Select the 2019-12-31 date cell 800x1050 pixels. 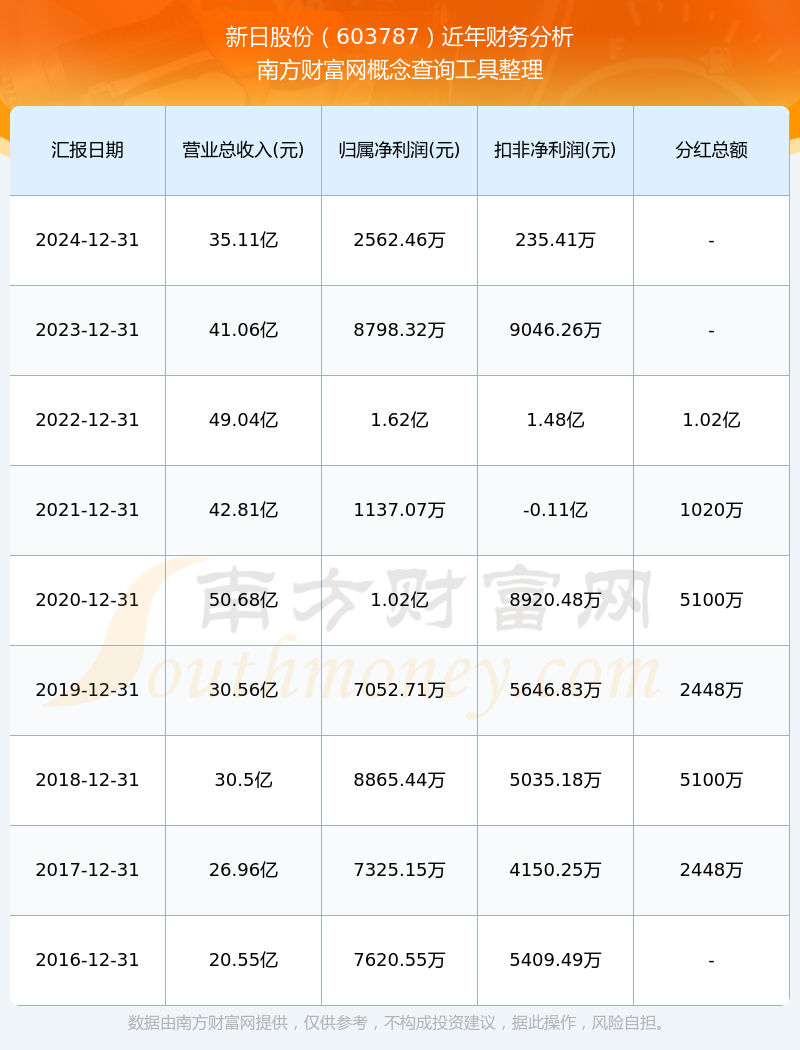88,690
